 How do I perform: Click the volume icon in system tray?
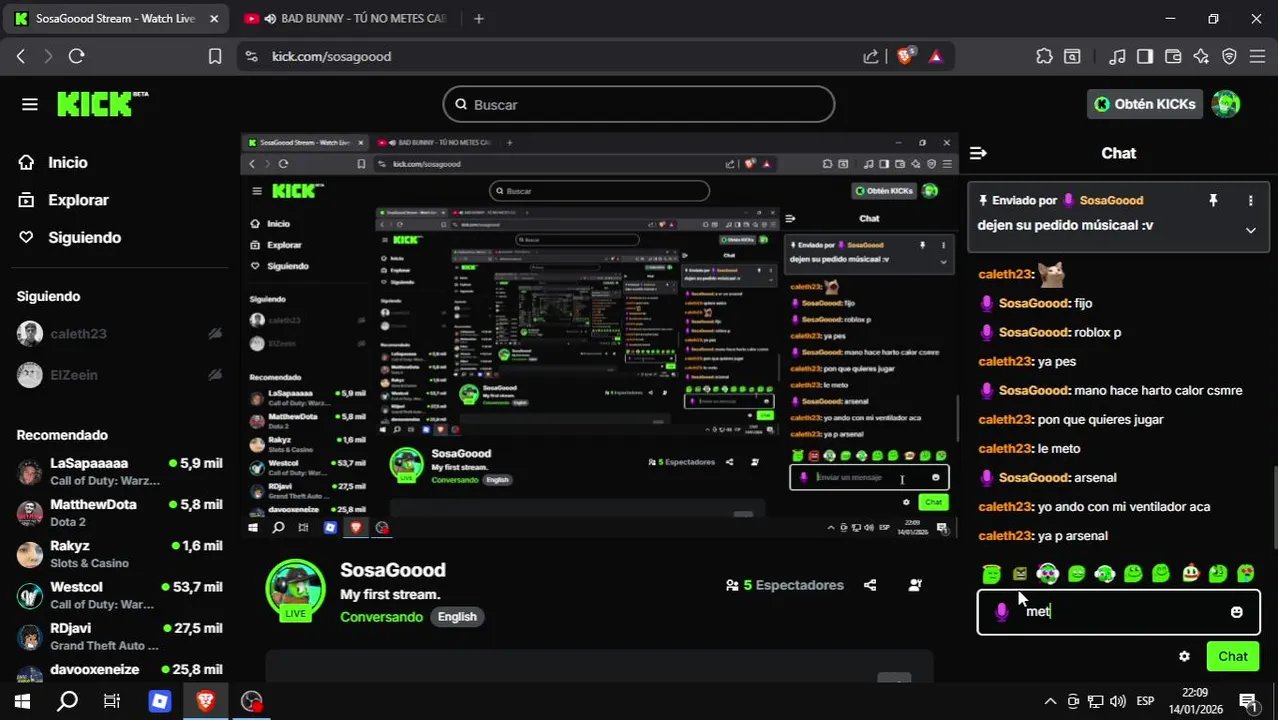point(1117,702)
